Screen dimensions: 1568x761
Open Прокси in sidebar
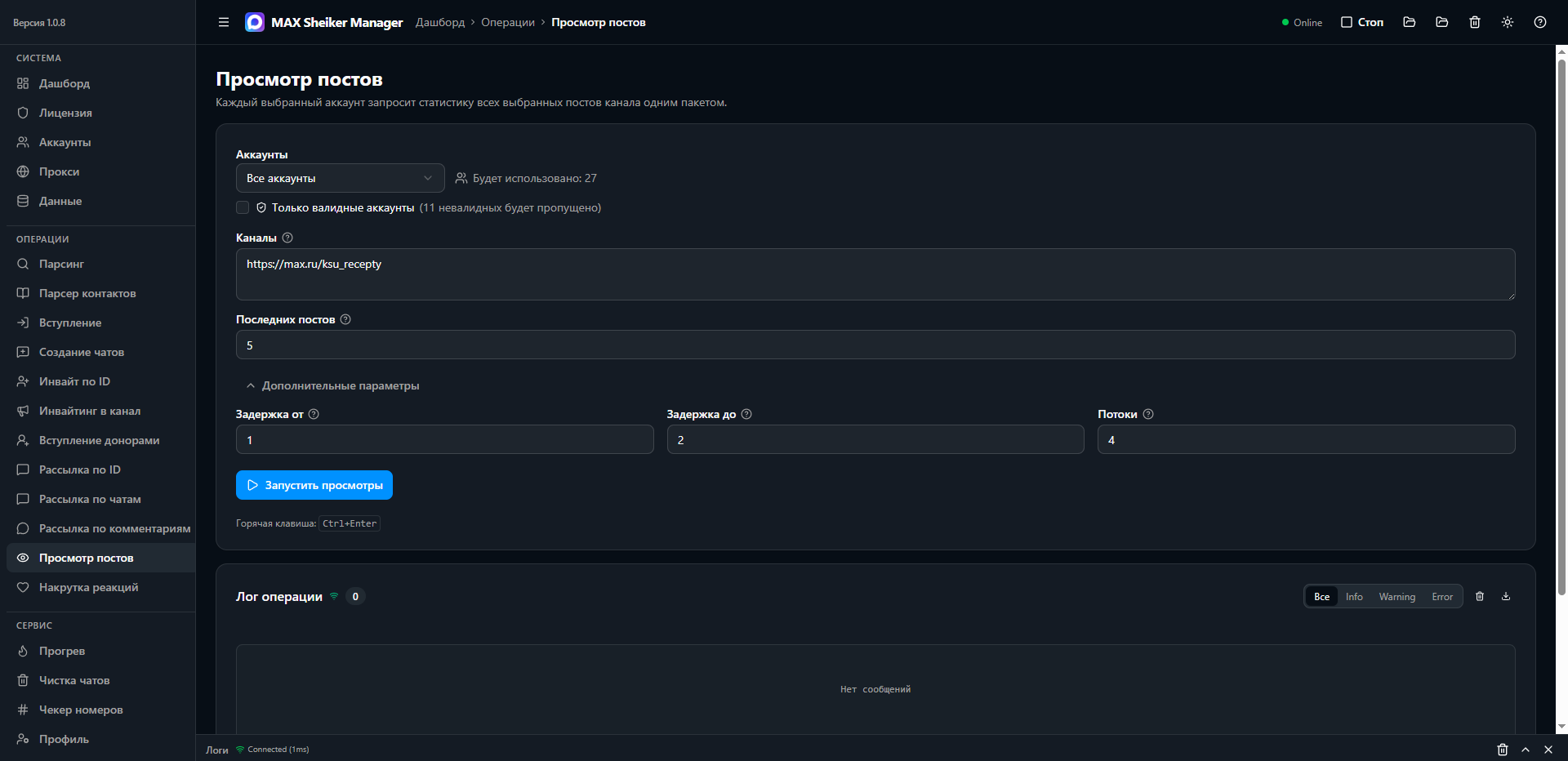[100, 171]
